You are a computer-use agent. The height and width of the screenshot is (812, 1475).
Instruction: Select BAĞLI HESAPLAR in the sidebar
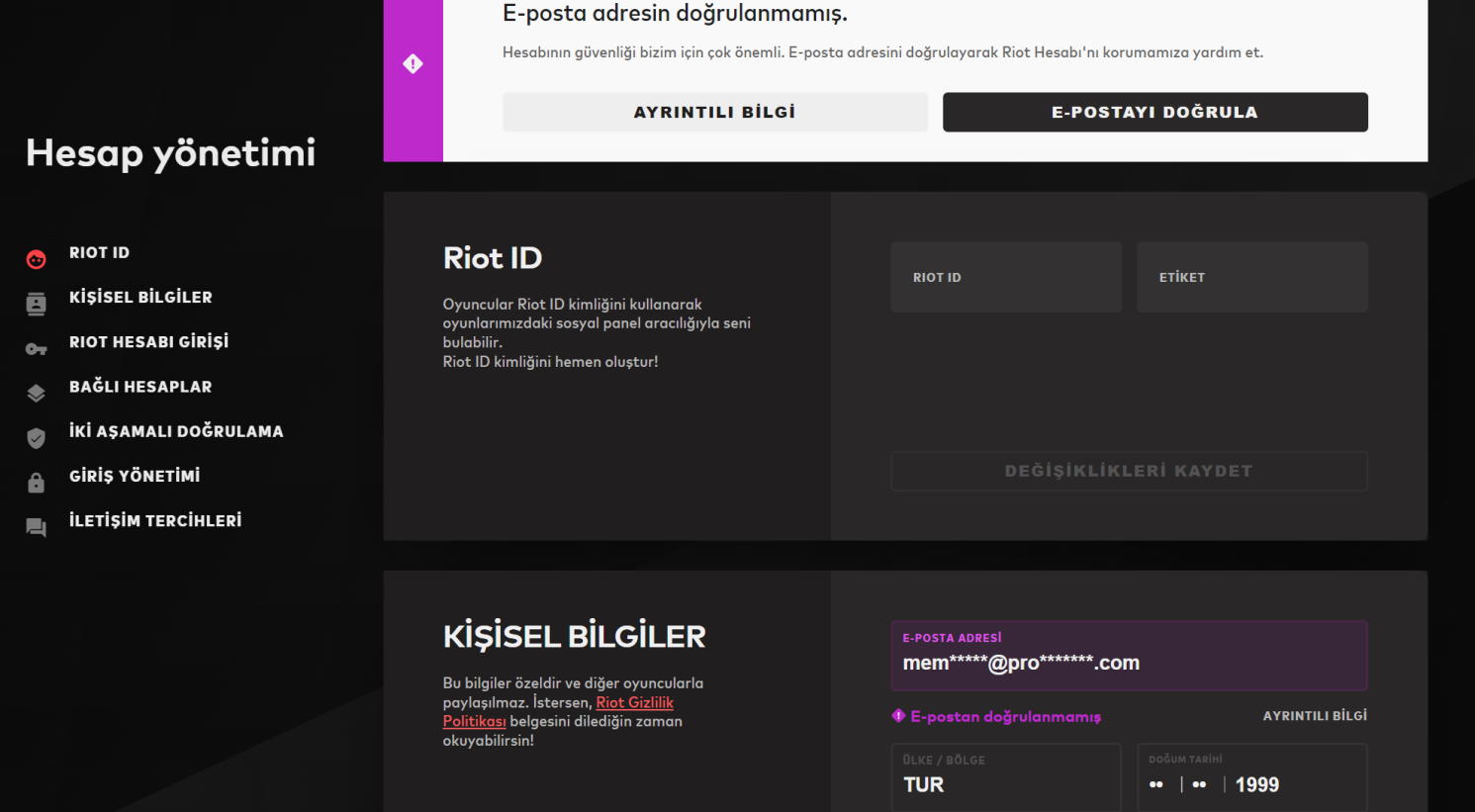pos(140,387)
